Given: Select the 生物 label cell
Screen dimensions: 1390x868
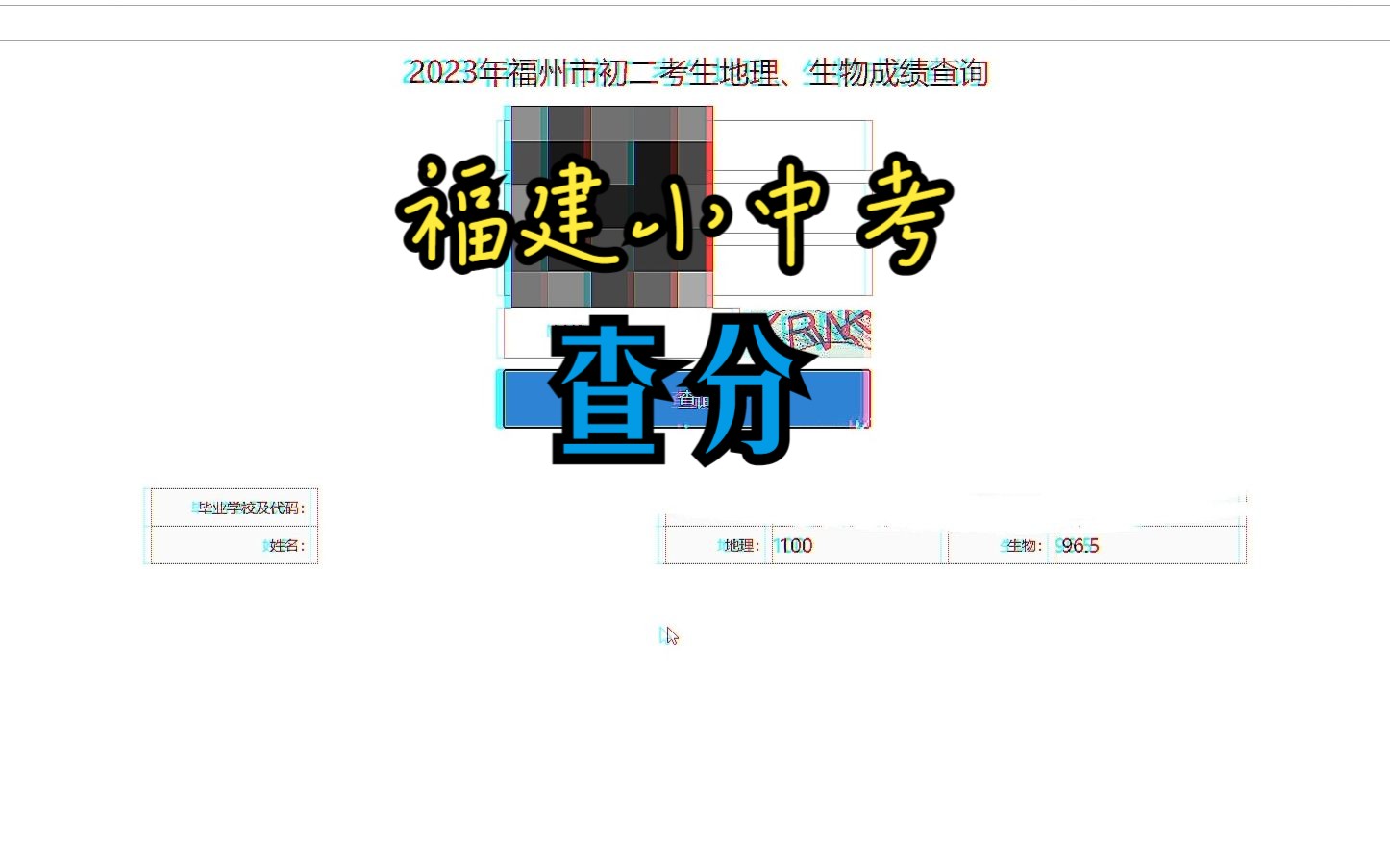Looking at the screenshot, I should [x=1001, y=545].
